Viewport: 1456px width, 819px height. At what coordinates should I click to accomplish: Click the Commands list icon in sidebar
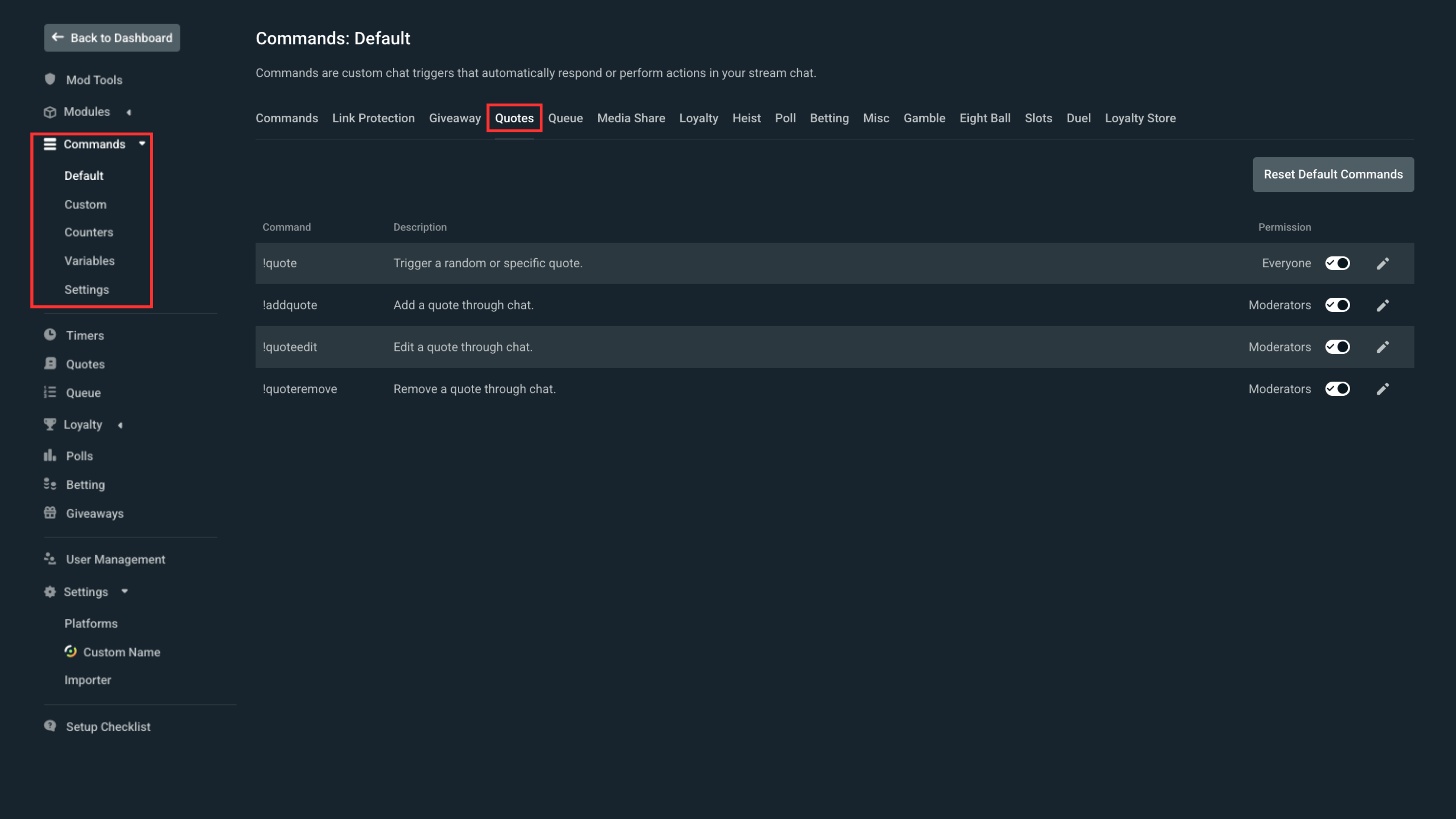[50, 144]
